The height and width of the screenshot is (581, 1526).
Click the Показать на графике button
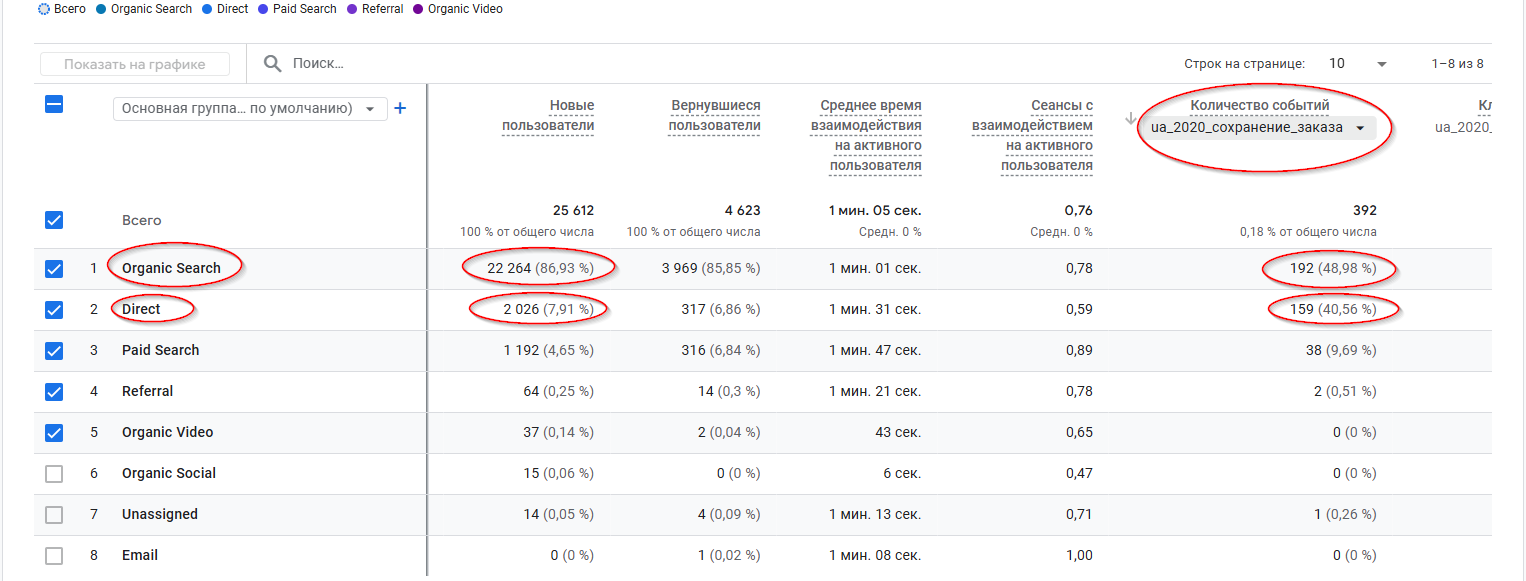point(135,64)
